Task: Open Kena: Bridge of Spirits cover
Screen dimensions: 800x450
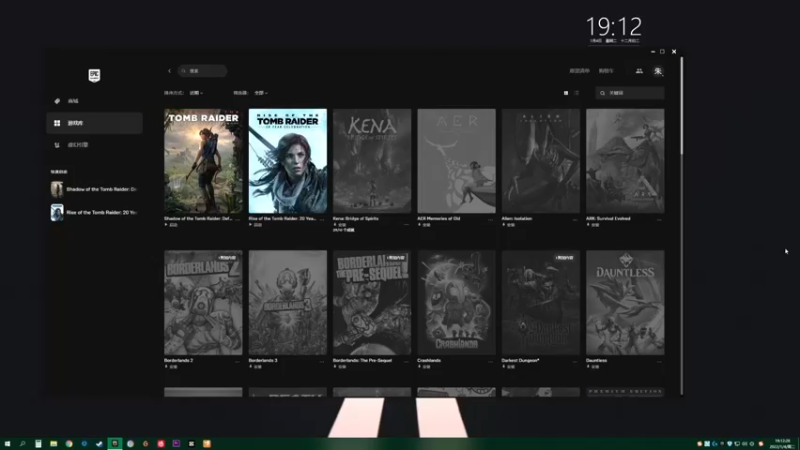Action: 372,161
